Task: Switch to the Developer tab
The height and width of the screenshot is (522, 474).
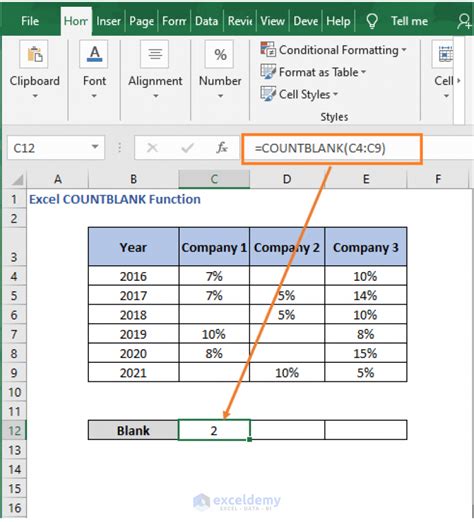Action: [305, 21]
